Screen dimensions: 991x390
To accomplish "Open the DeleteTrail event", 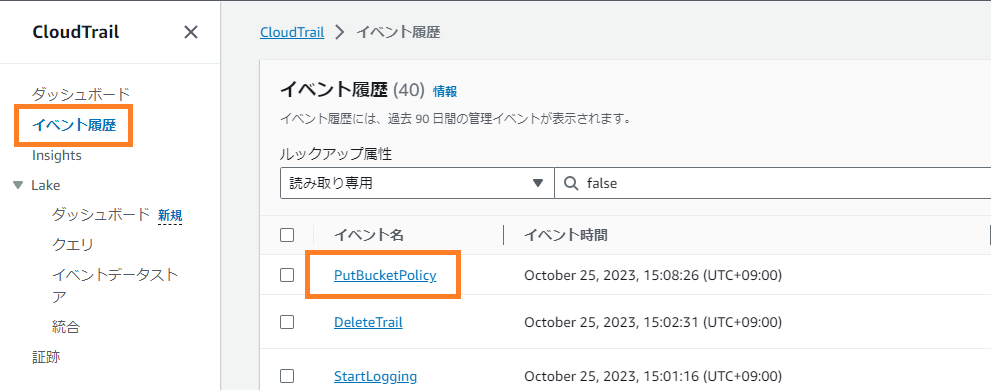I will (368, 322).
